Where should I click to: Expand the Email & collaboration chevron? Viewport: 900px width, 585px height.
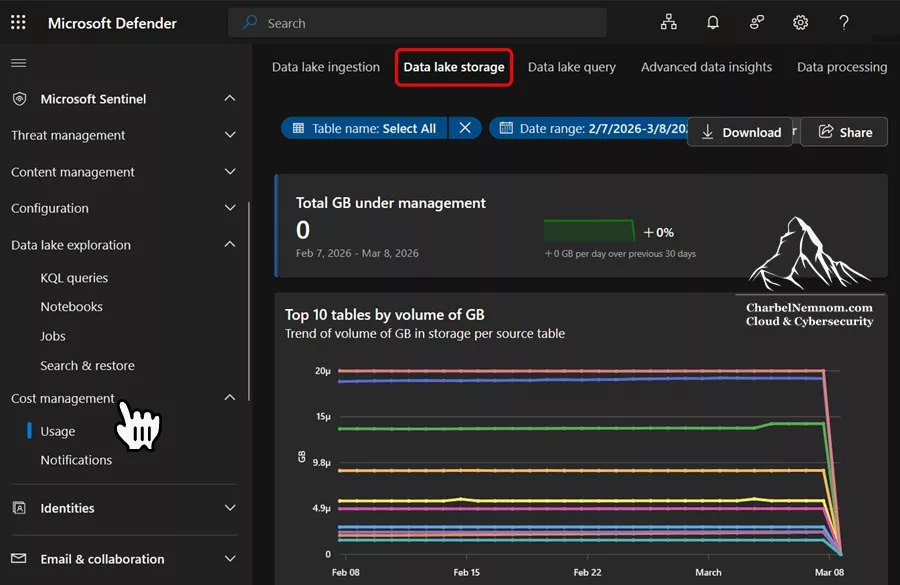pyautogui.click(x=230, y=559)
